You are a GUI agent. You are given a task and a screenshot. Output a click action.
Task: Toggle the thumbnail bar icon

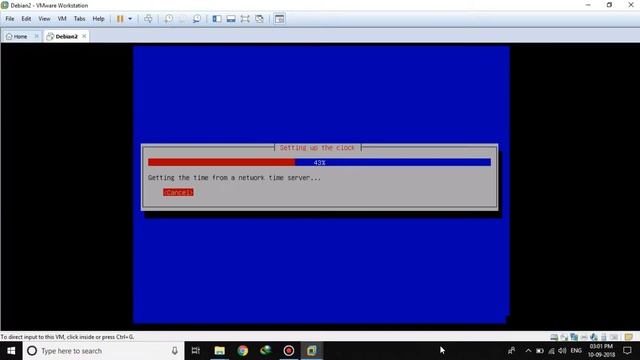coord(231,19)
